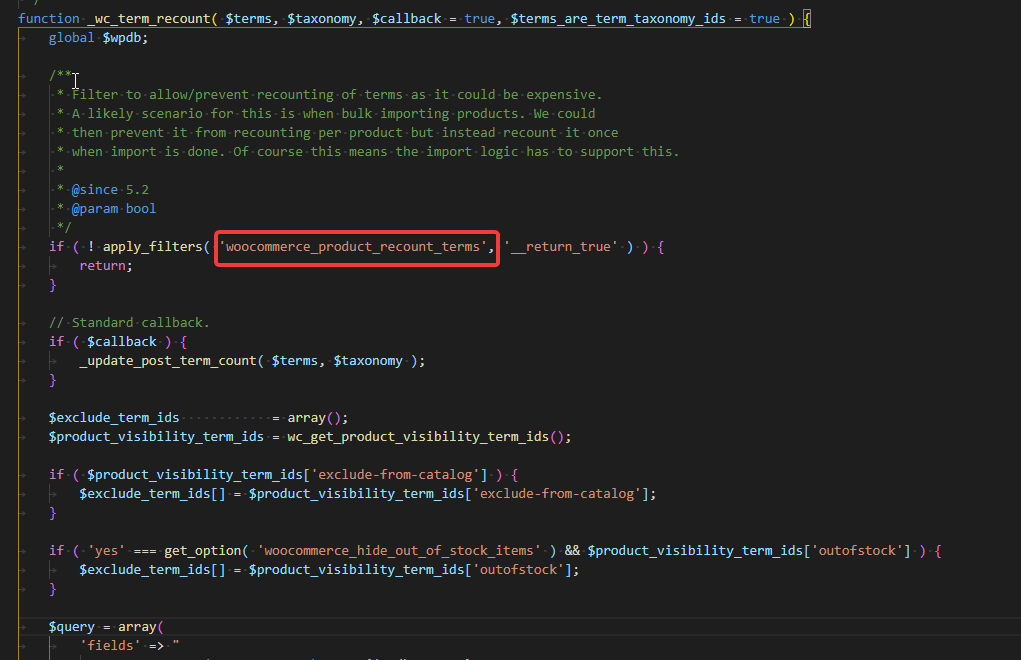
Task: Click the return; statement
Action: tap(106, 266)
